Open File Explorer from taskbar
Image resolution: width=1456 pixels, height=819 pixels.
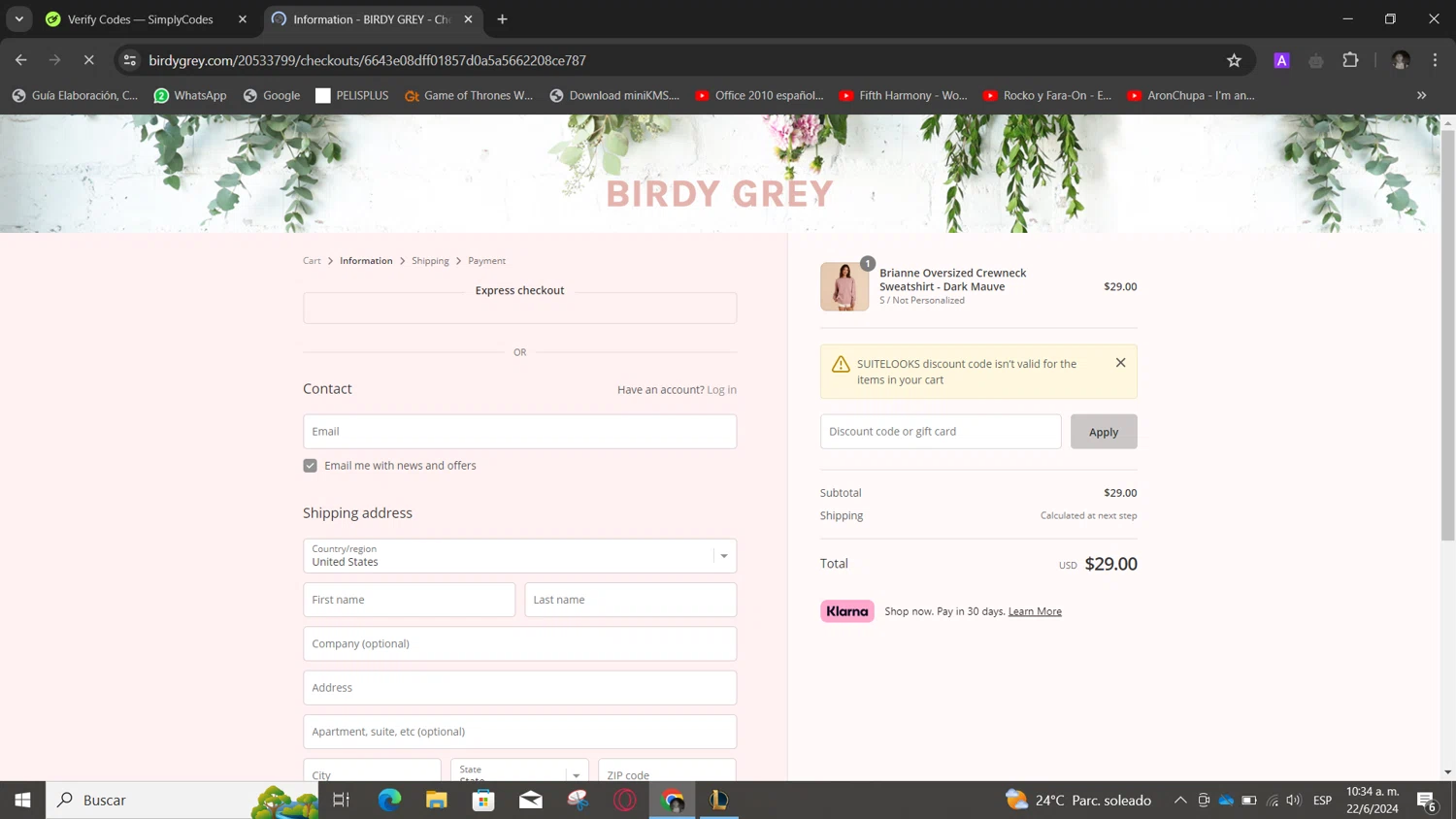[x=436, y=800]
